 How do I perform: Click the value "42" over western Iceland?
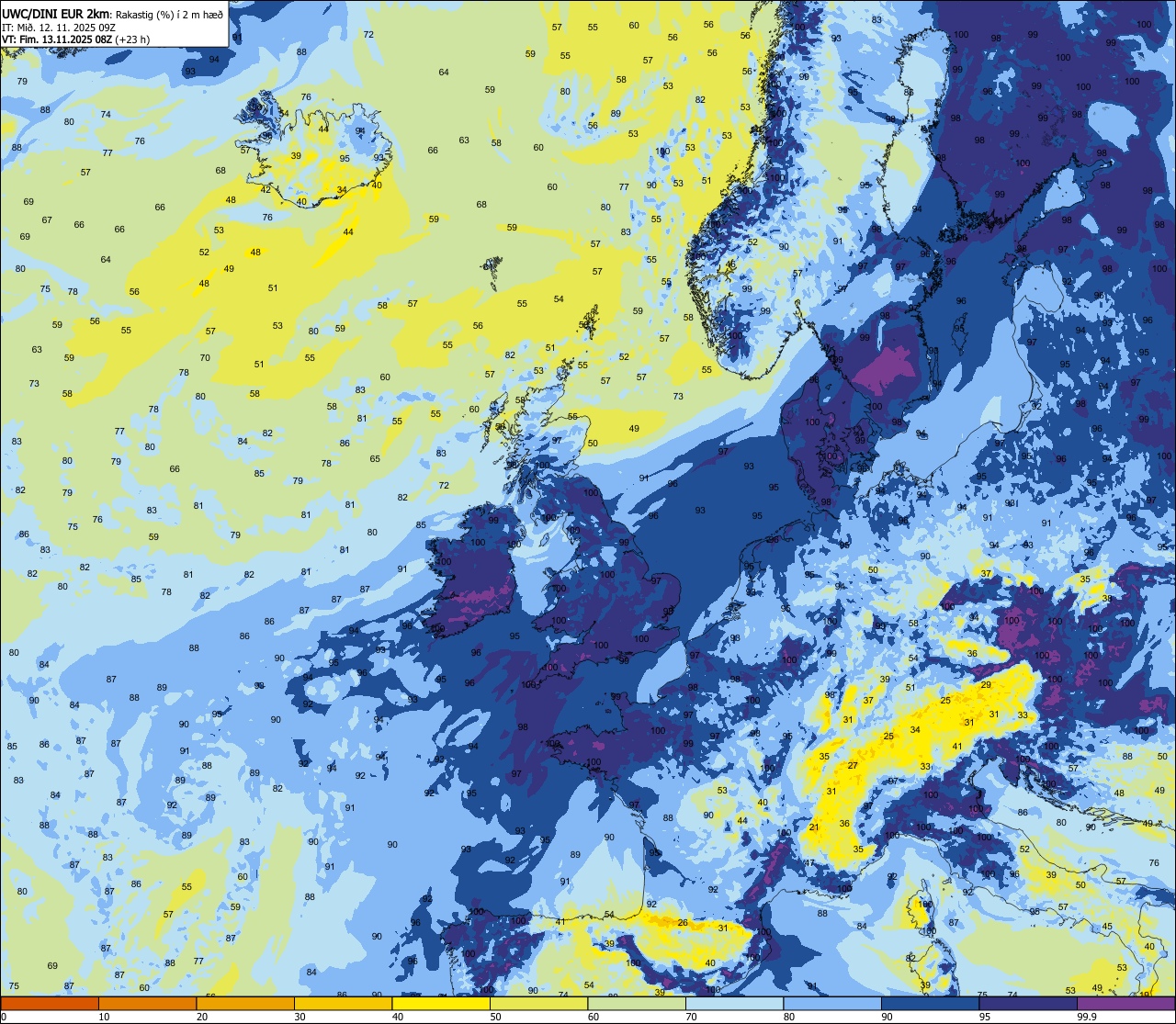[266, 189]
